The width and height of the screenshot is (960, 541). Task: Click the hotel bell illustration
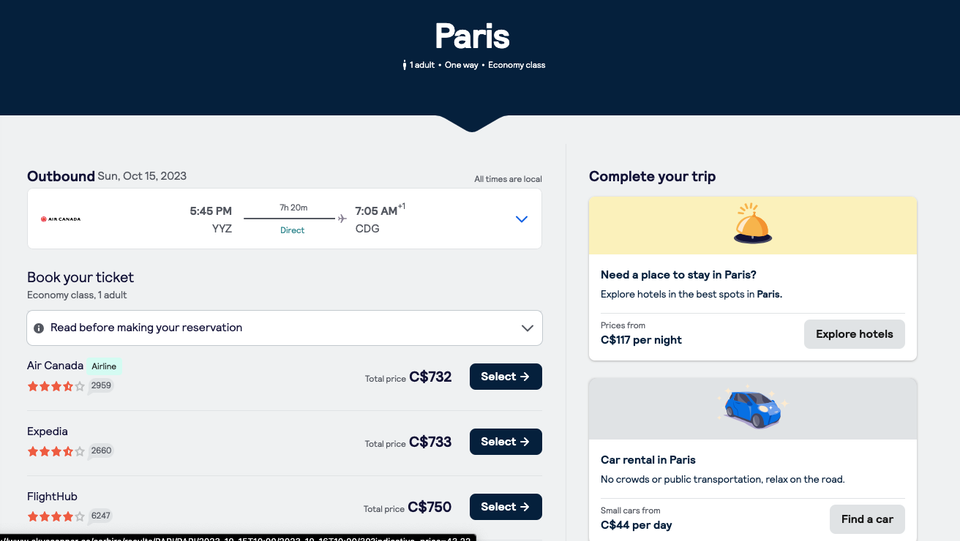pos(752,224)
